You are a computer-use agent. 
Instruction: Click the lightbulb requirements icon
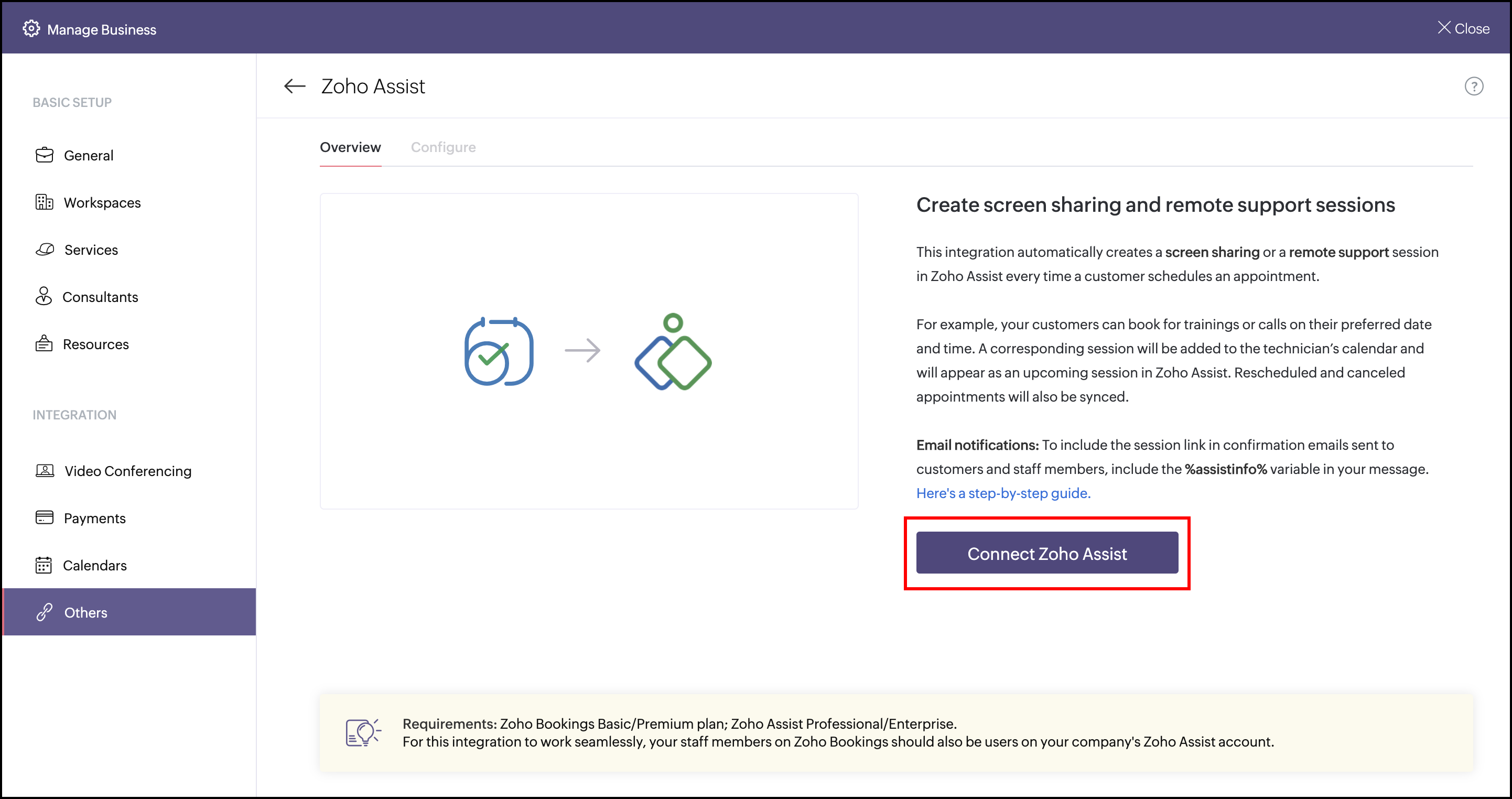coord(363,732)
